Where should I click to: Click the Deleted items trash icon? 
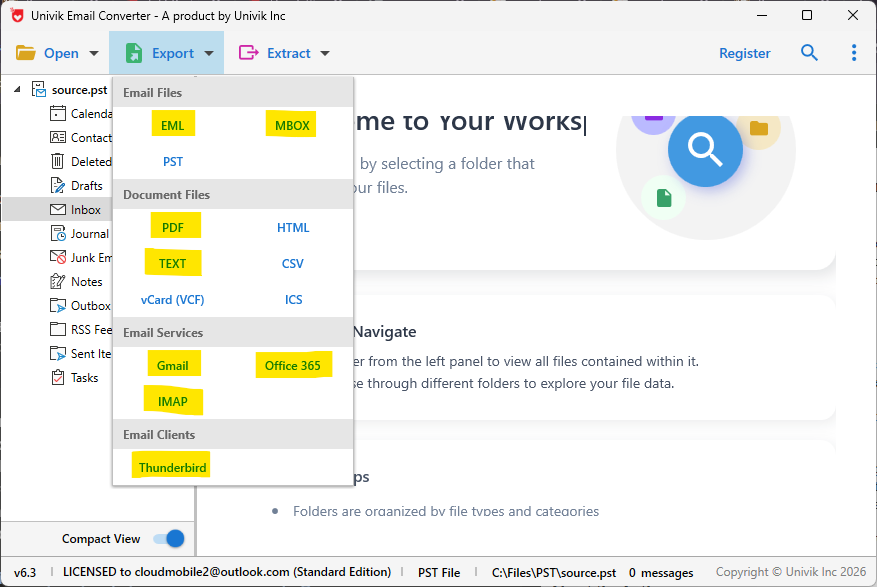tap(58, 162)
